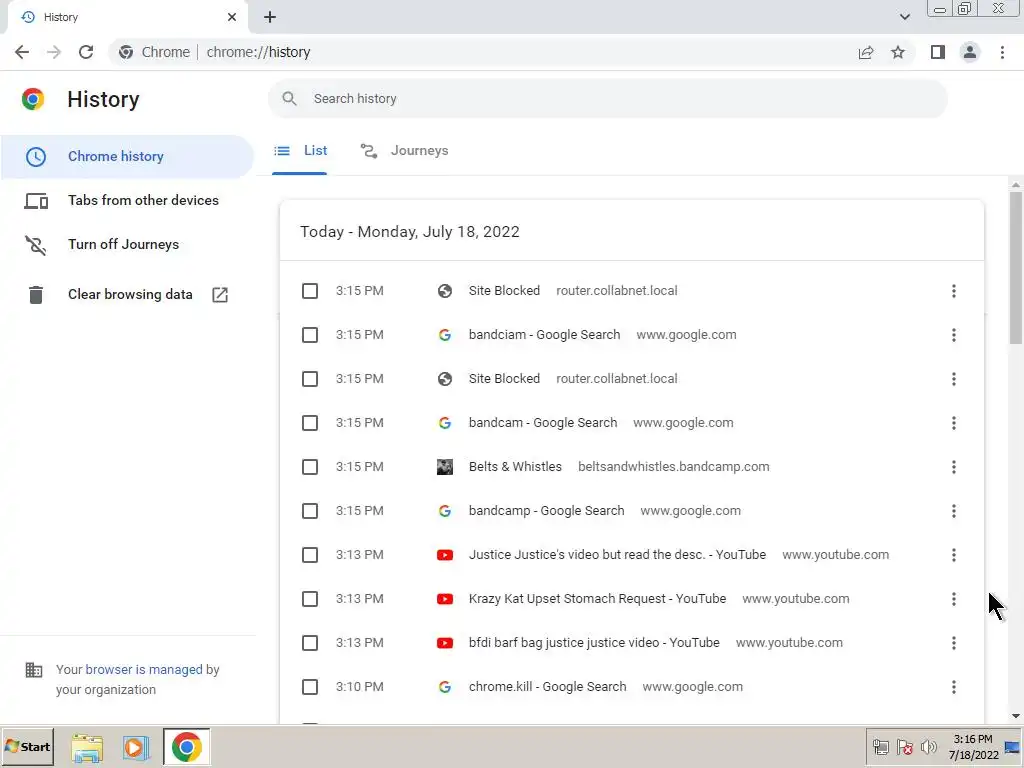
Task: Click the search magnifier icon
Action: click(x=289, y=99)
